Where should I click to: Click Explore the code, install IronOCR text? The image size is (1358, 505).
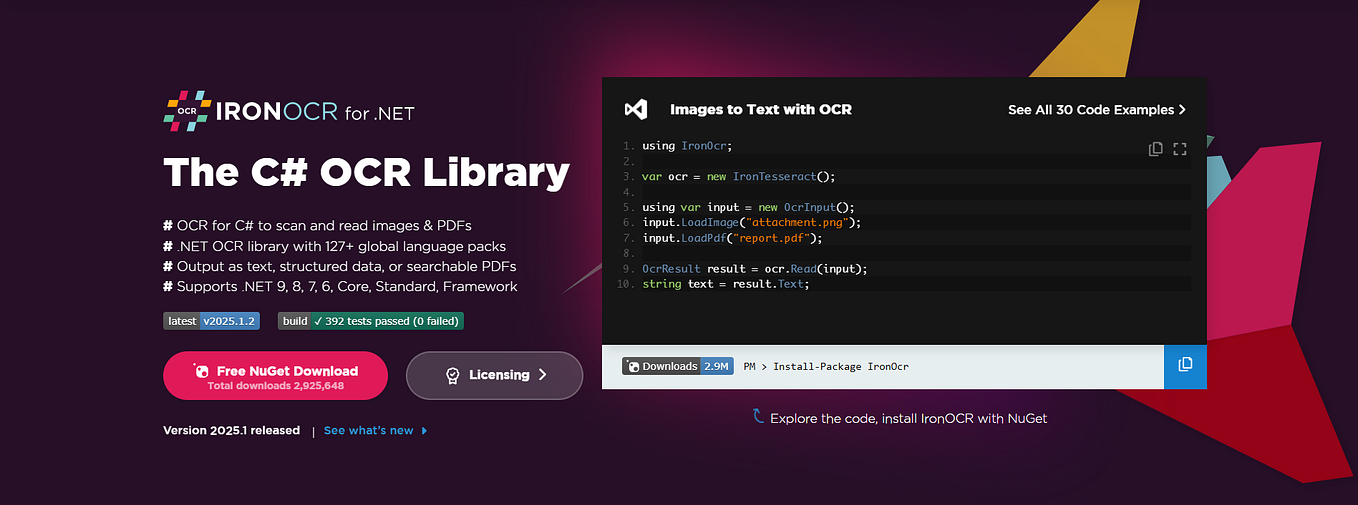tap(909, 419)
